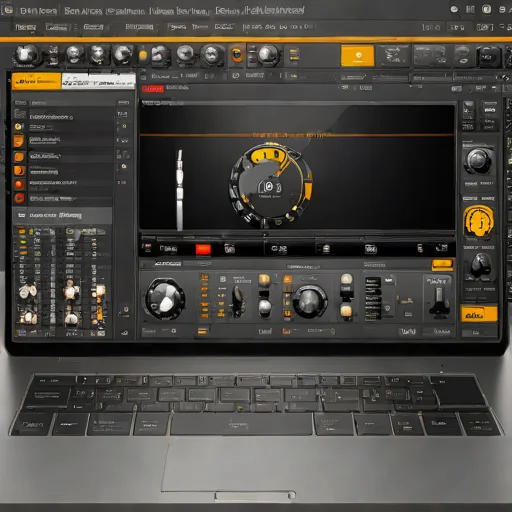This screenshot has width=512, height=512.
Task: Select the circular yellow dial in preview viewer
Action: point(270,185)
